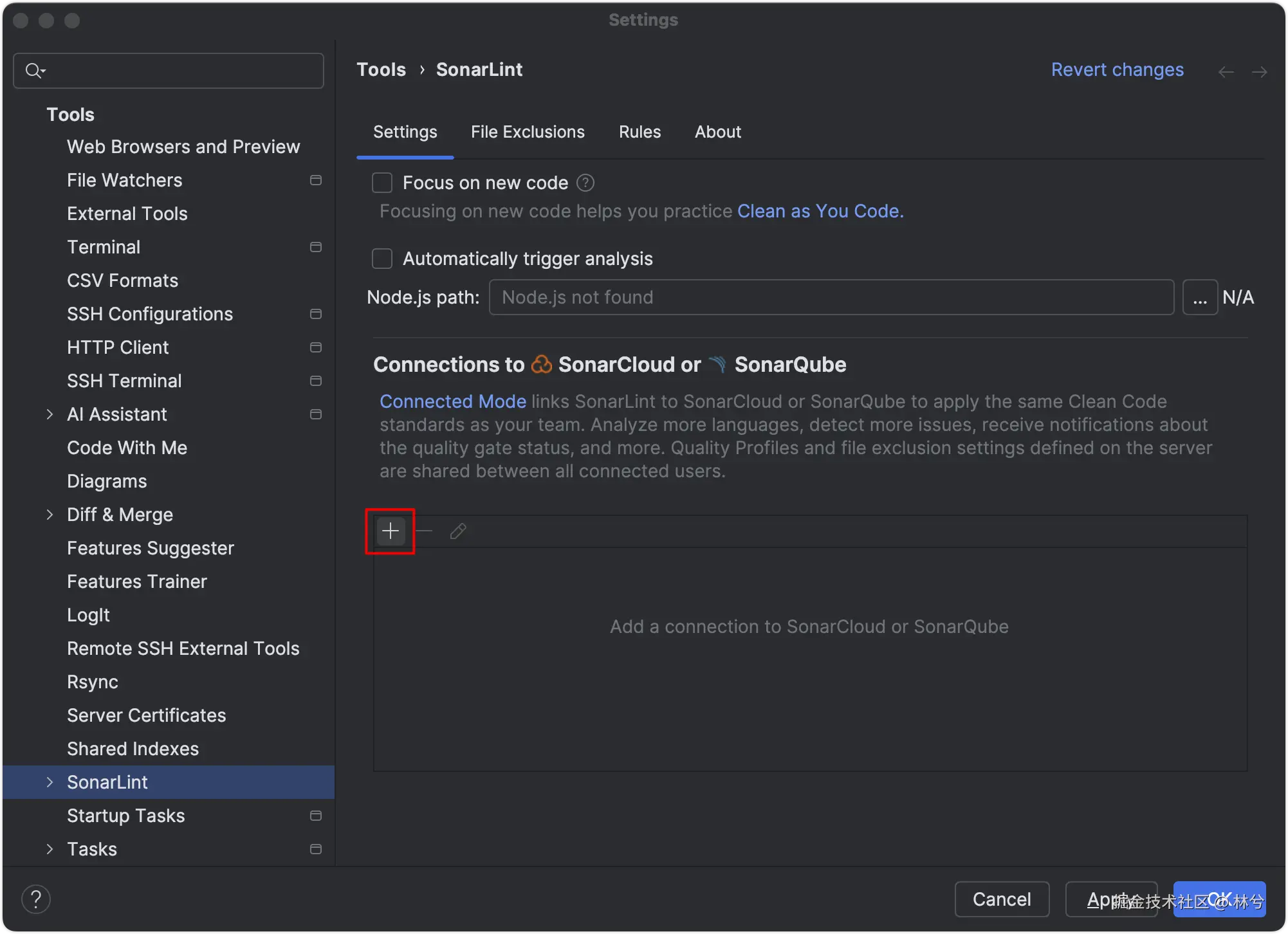The image size is (1288, 934).
Task: Toggle Automatically trigger analysis checkbox
Action: (x=382, y=259)
